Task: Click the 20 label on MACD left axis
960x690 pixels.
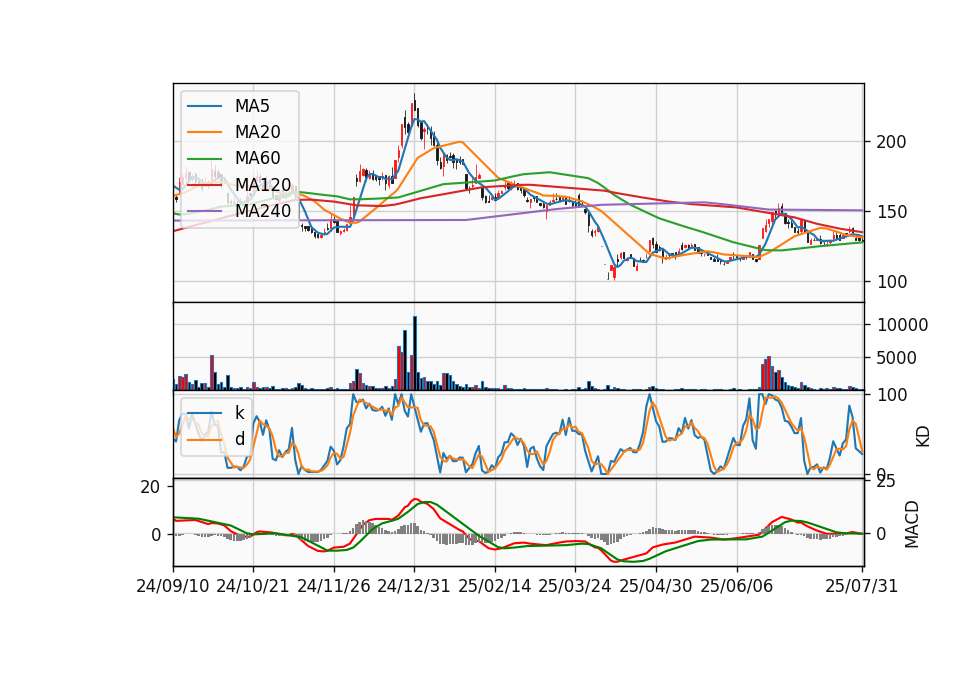Action: [x=150, y=487]
